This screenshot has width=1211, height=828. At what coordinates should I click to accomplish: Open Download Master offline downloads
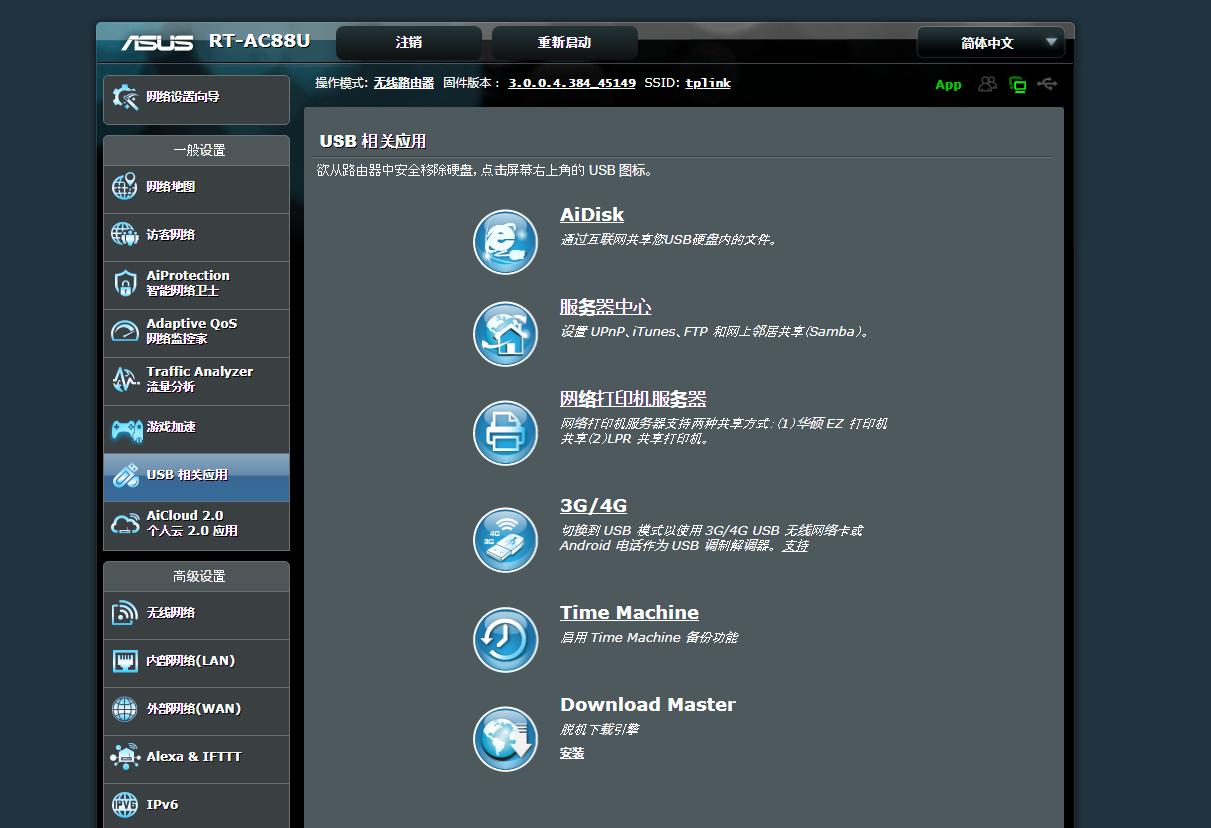pos(647,704)
